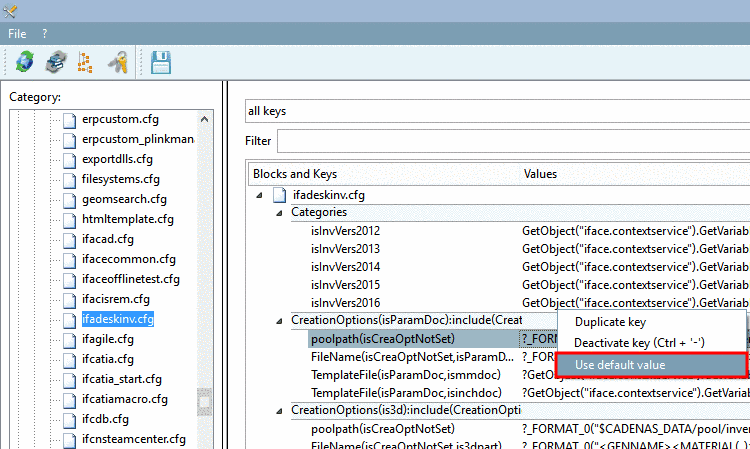Click the wrench application icon in title bar
Screen dimensions: 750x449
pos(10,11)
